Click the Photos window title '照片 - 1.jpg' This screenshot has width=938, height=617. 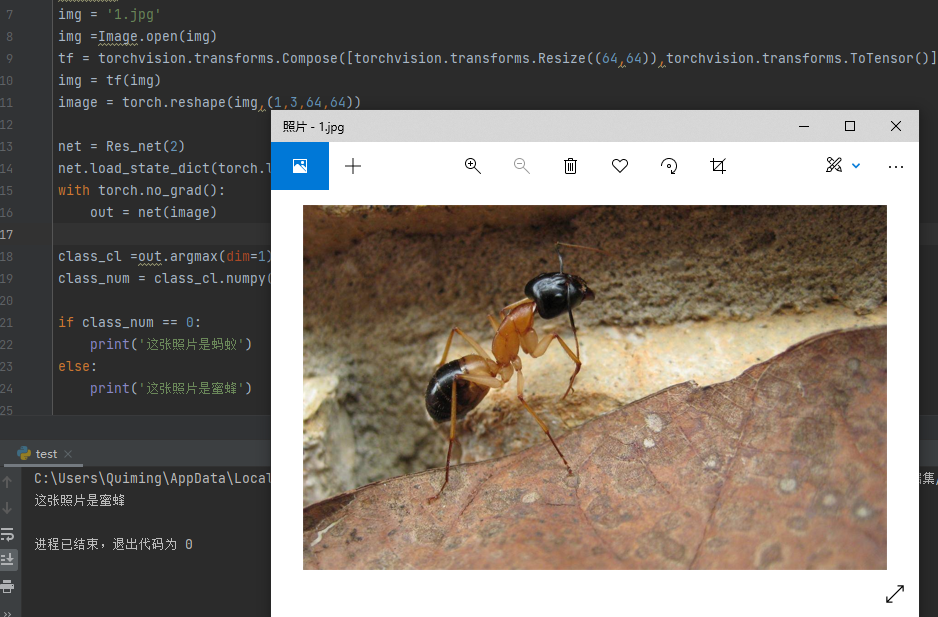point(313,127)
